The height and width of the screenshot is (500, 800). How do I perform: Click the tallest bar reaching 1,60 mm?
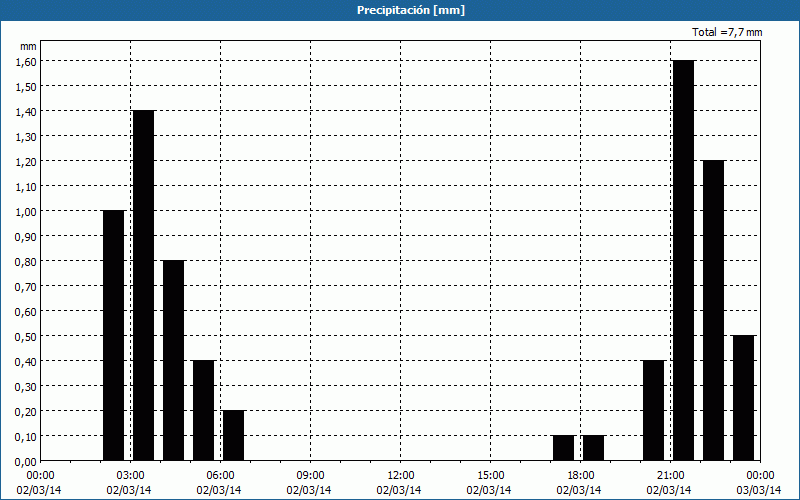684,260
